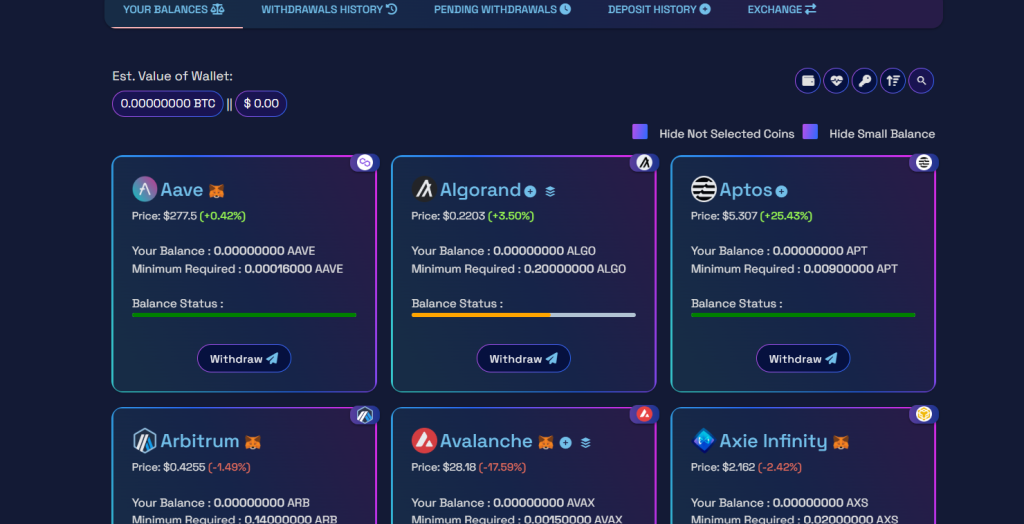Click the Algorand balance status bar
This screenshot has height=524, width=1024.
coord(523,315)
